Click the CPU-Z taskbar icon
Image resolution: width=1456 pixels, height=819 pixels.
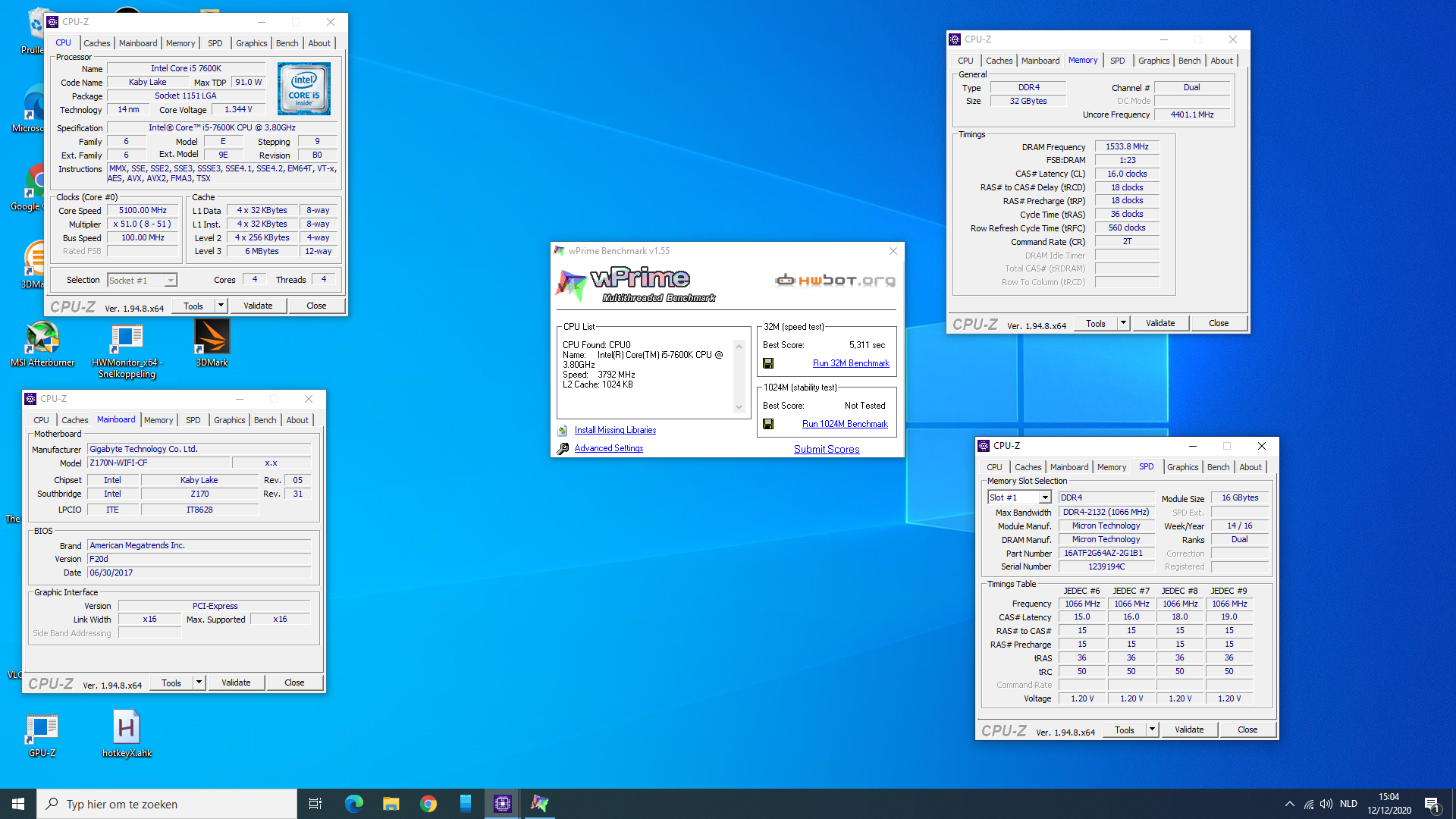point(503,804)
